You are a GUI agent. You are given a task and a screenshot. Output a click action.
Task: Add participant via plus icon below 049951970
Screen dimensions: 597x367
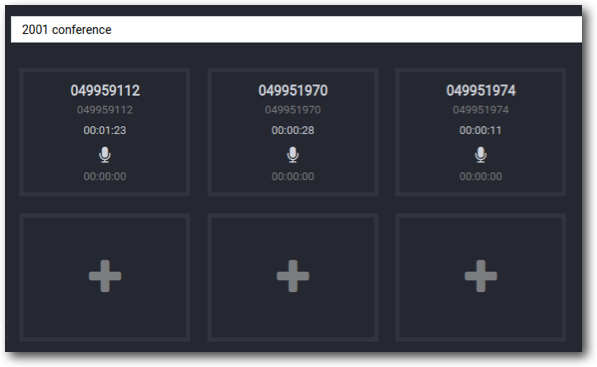tap(293, 276)
